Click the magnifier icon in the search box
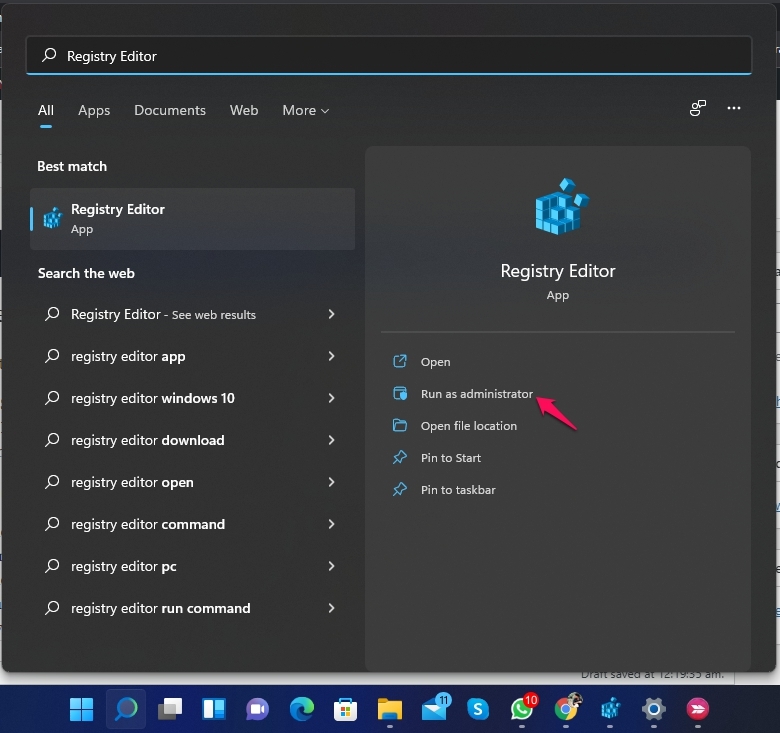This screenshot has width=780, height=733. tap(49, 55)
